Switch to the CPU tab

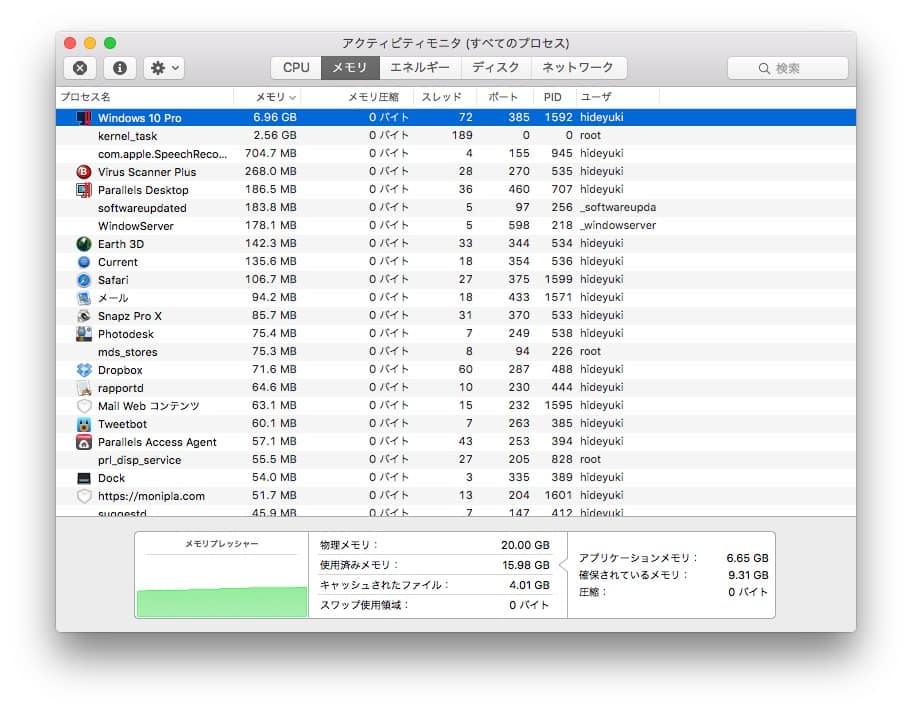[296, 68]
